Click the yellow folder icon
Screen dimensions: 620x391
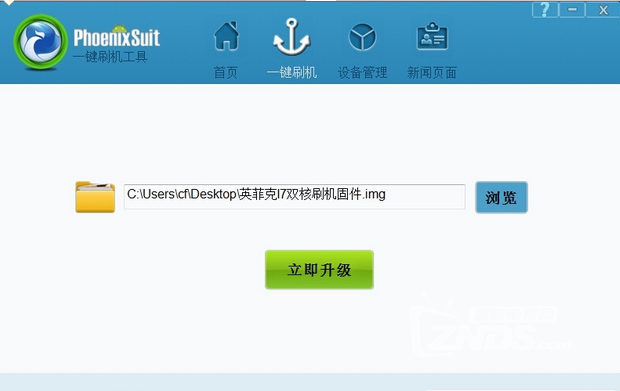tap(95, 197)
